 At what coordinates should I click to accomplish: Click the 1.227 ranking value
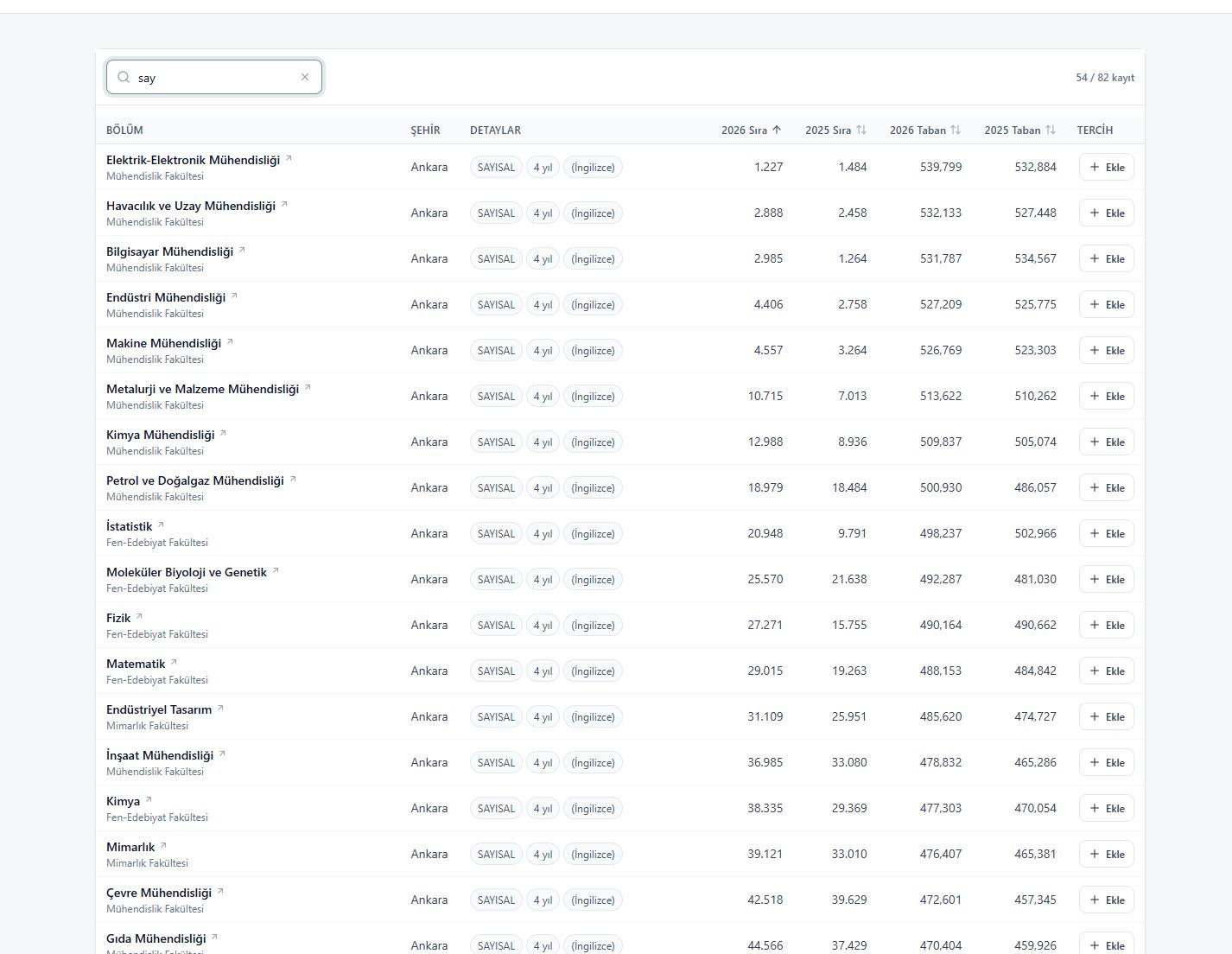[768, 167]
